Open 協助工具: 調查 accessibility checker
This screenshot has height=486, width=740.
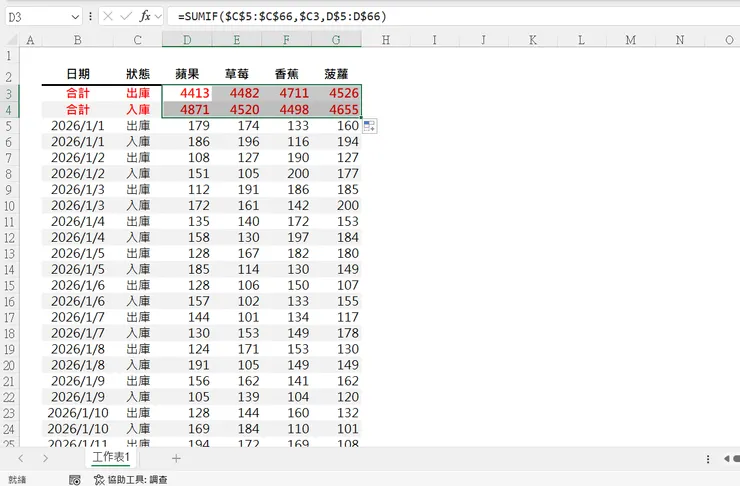pyautogui.click(x=131, y=480)
